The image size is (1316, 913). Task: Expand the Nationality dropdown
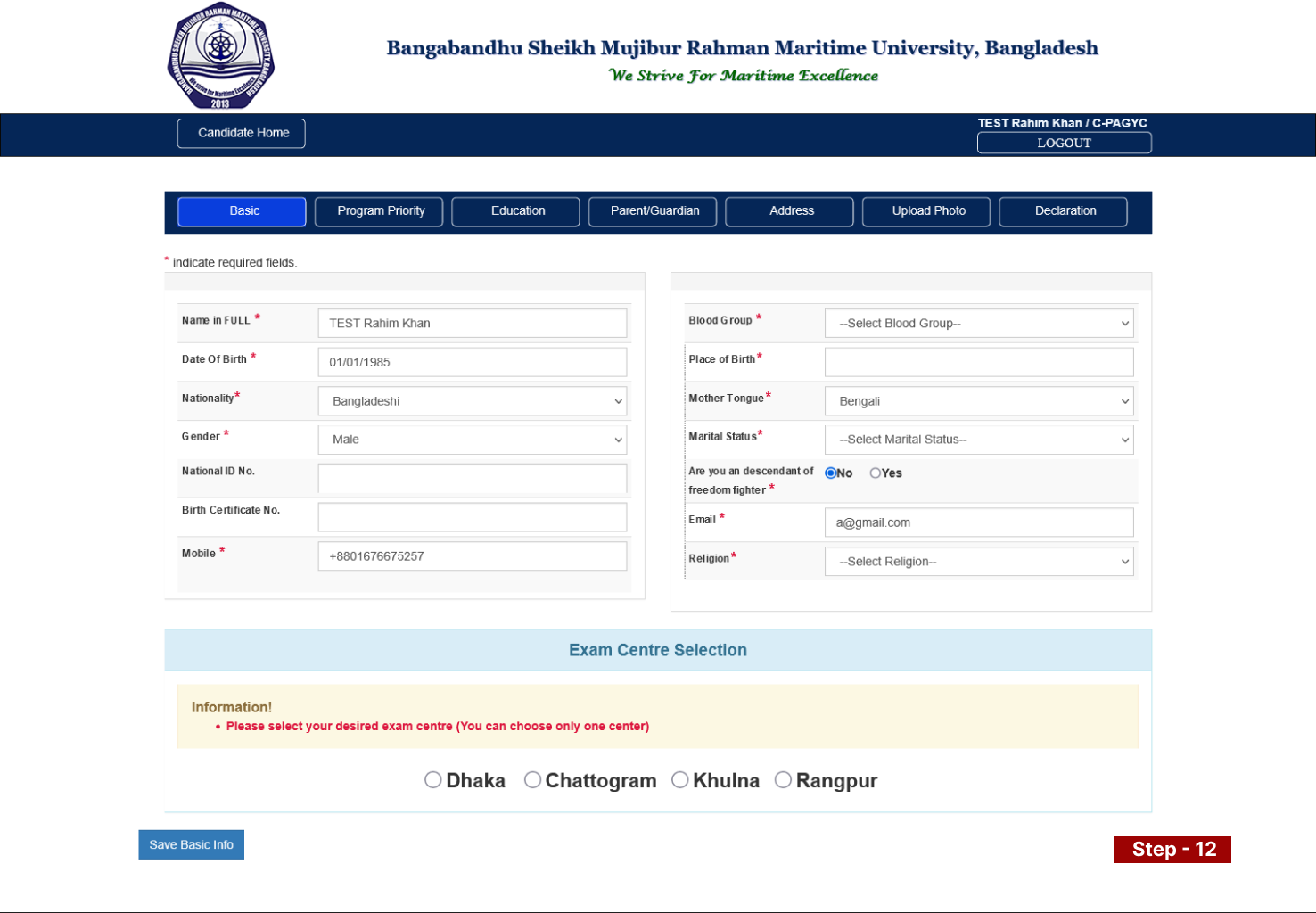[x=472, y=401]
